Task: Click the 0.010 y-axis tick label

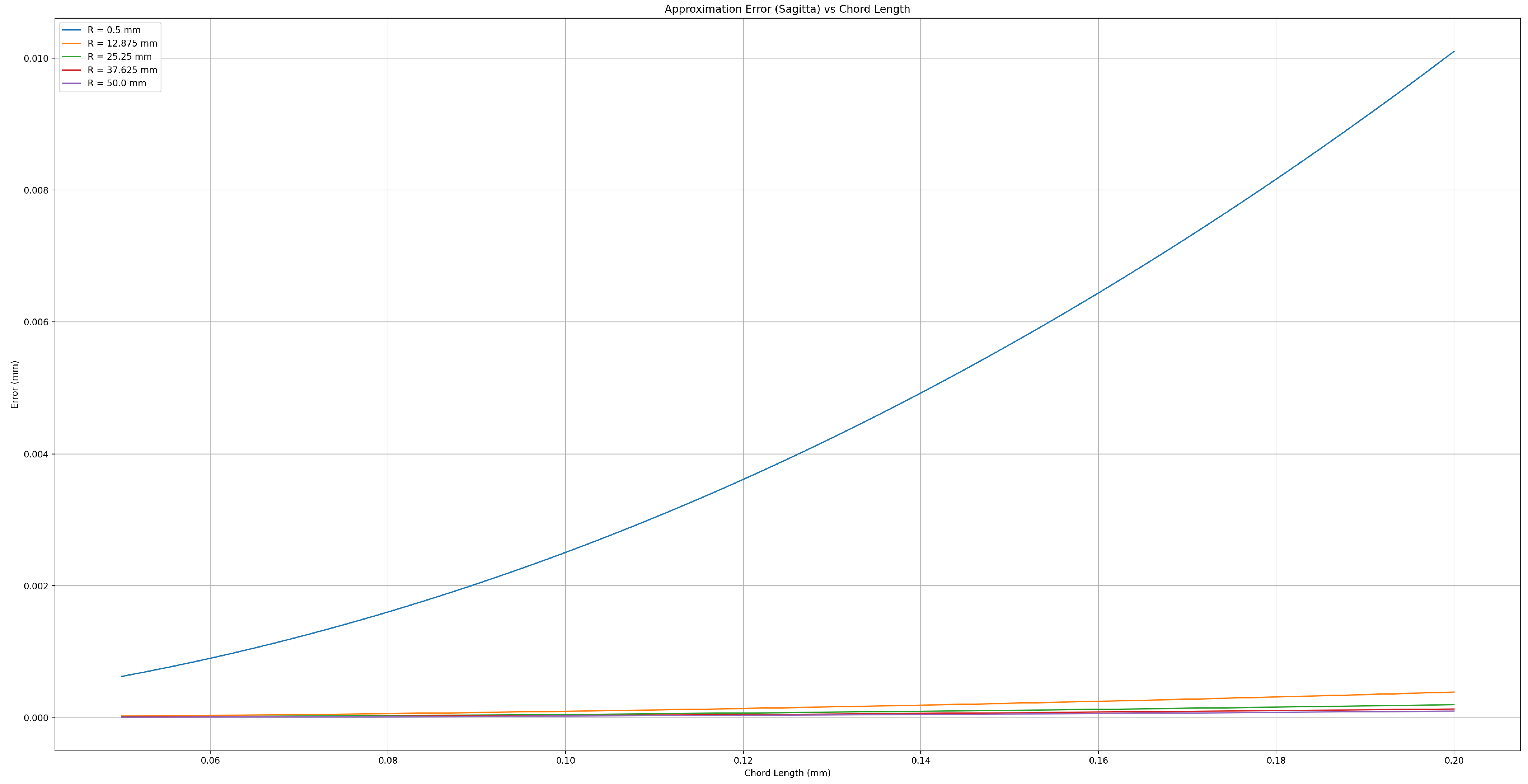Action: click(36, 58)
